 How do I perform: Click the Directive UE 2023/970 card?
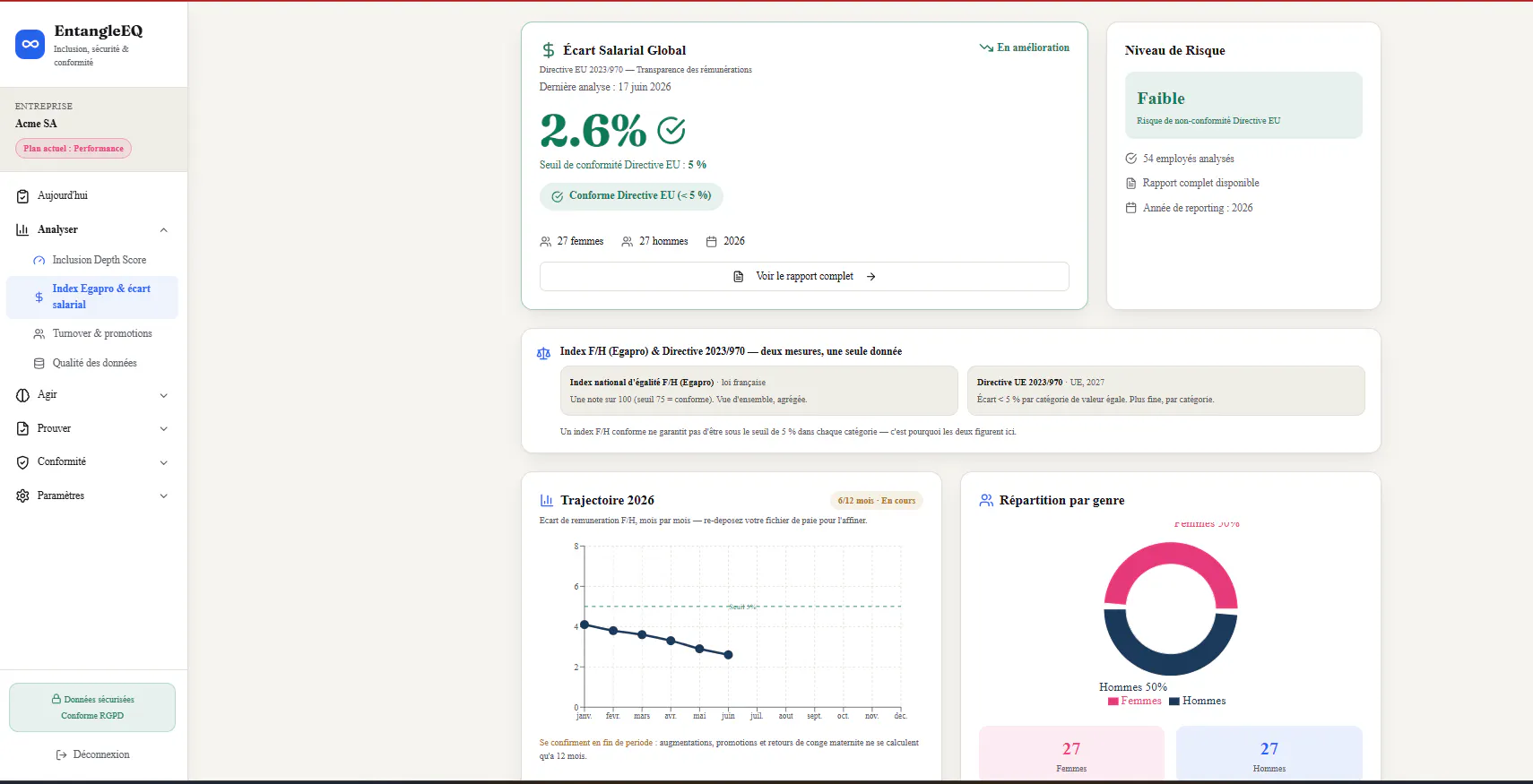click(x=1165, y=391)
